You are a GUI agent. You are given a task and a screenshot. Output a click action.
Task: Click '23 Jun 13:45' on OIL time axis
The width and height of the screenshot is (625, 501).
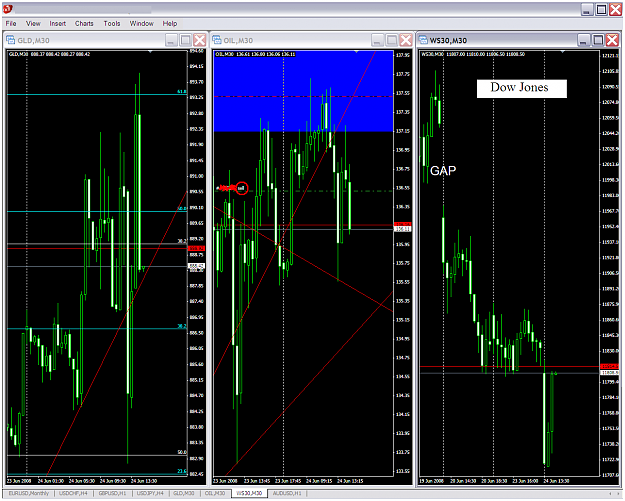pos(257,481)
